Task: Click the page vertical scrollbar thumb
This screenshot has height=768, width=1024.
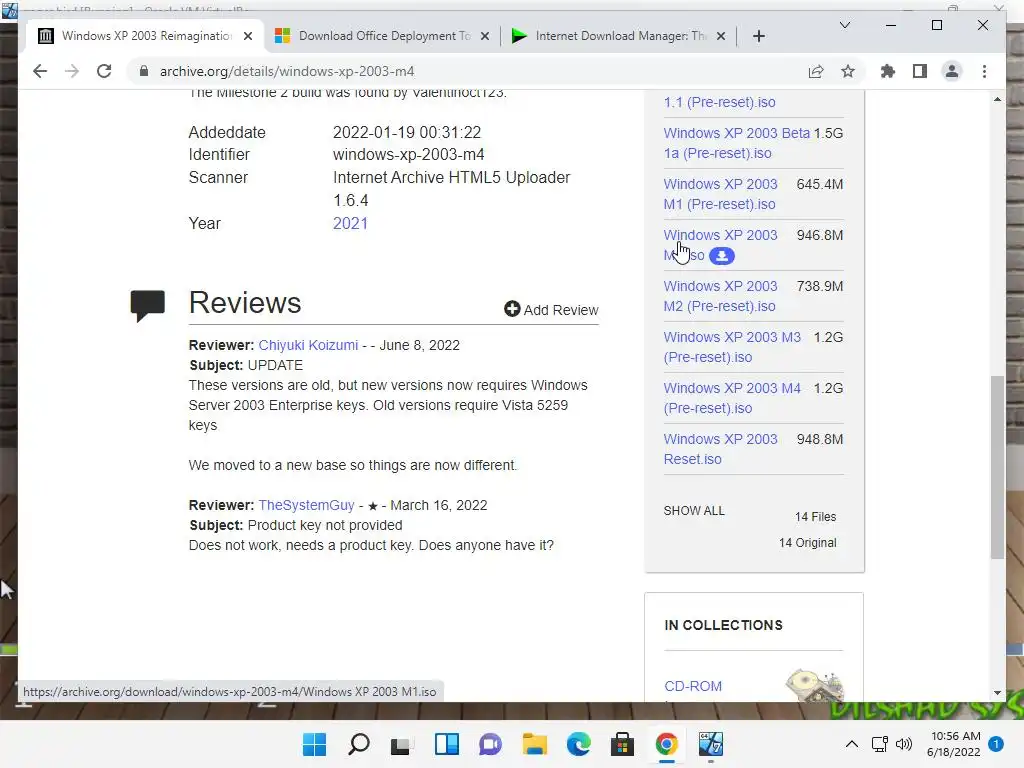Action: tap(997, 467)
